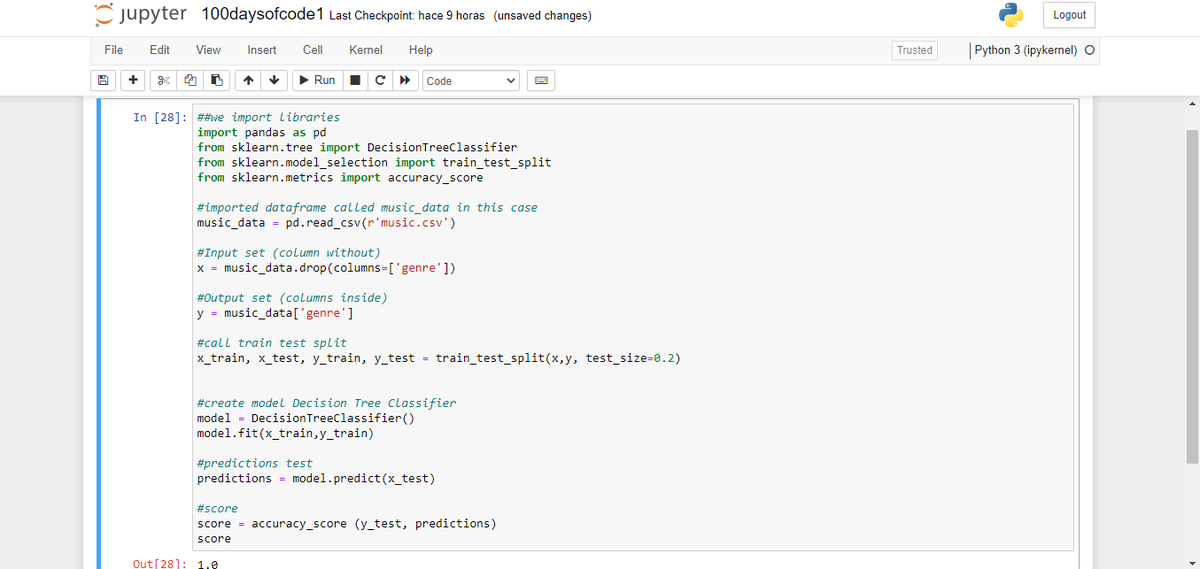
Task: Click the 'import pandas as pd' line
Action: pyautogui.click(x=262, y=132)
